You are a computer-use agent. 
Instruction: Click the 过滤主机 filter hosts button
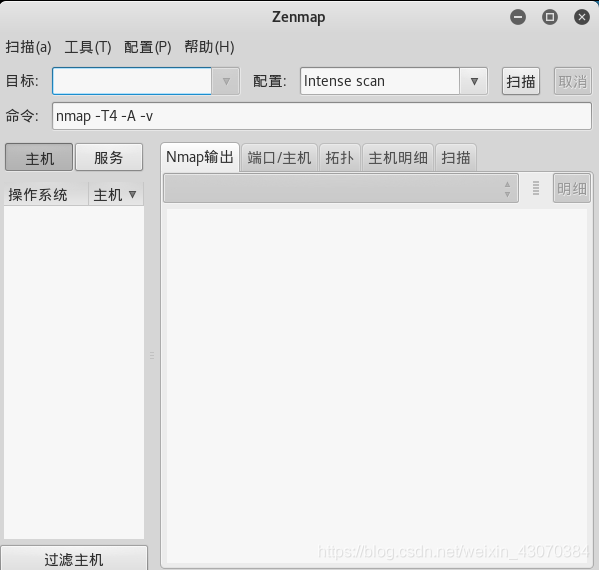click(x=74, y=559)
